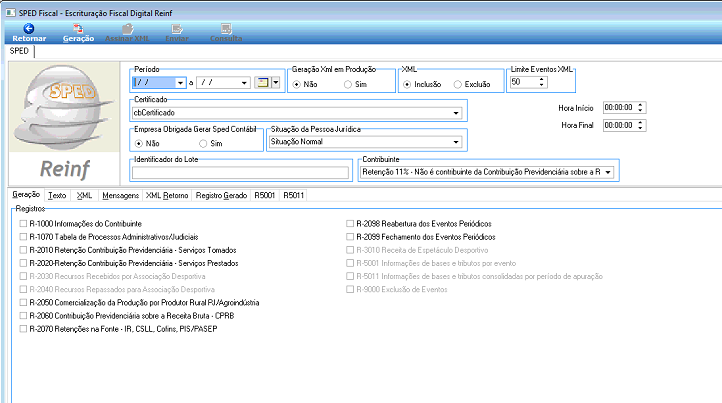Check R-1070 Tabela de Processos Administrativos/Judiciais
Viewport: 722px width, 403px height.
[23, 237]
